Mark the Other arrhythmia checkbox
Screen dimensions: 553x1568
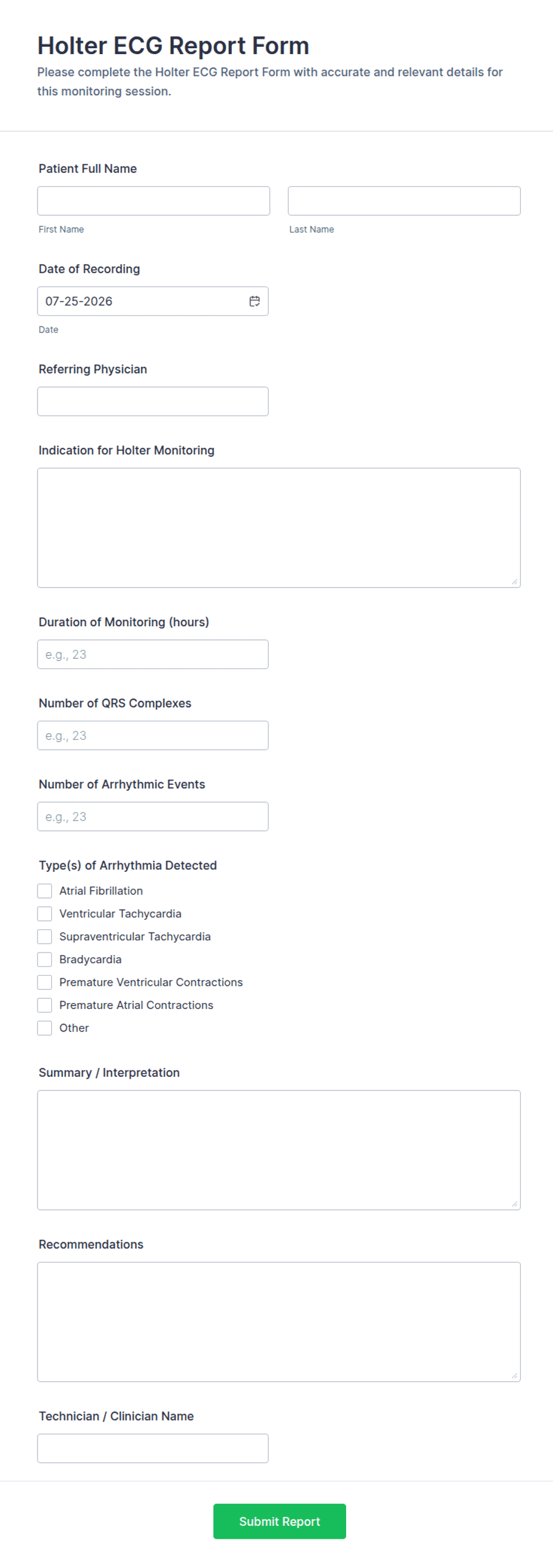coord(45,1028)
